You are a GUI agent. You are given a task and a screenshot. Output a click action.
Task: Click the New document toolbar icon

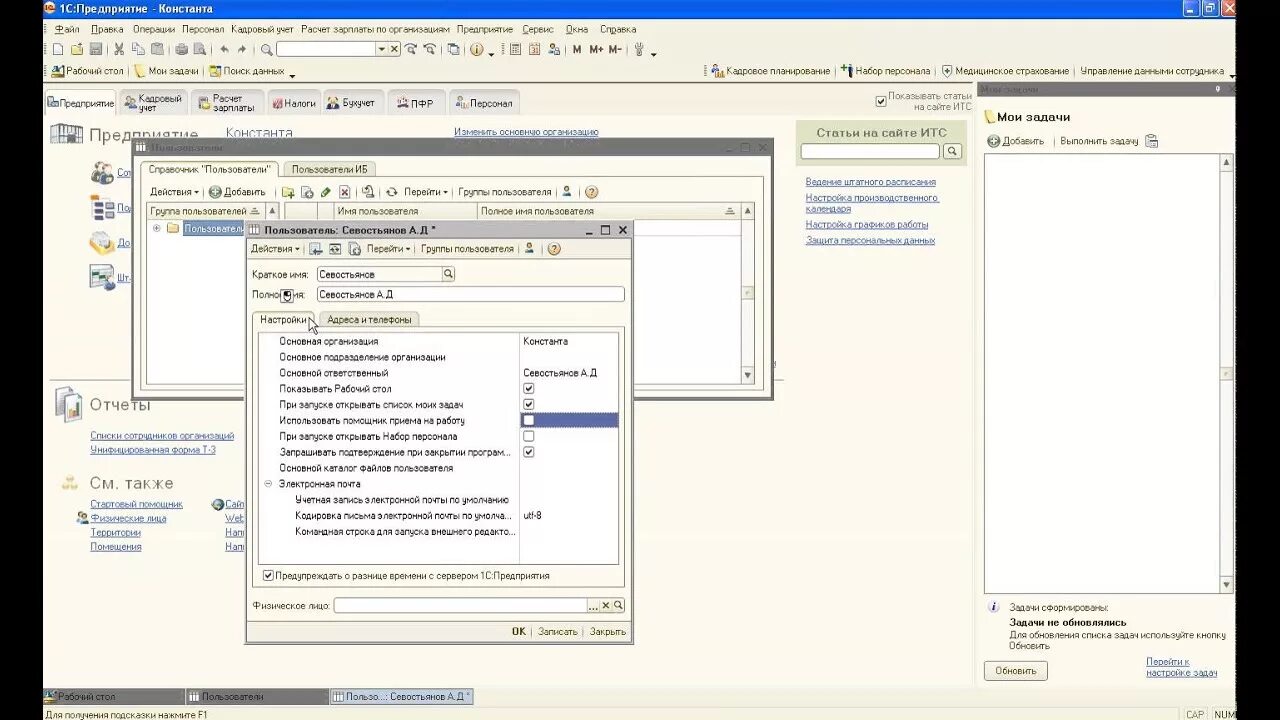pos(58,49)
